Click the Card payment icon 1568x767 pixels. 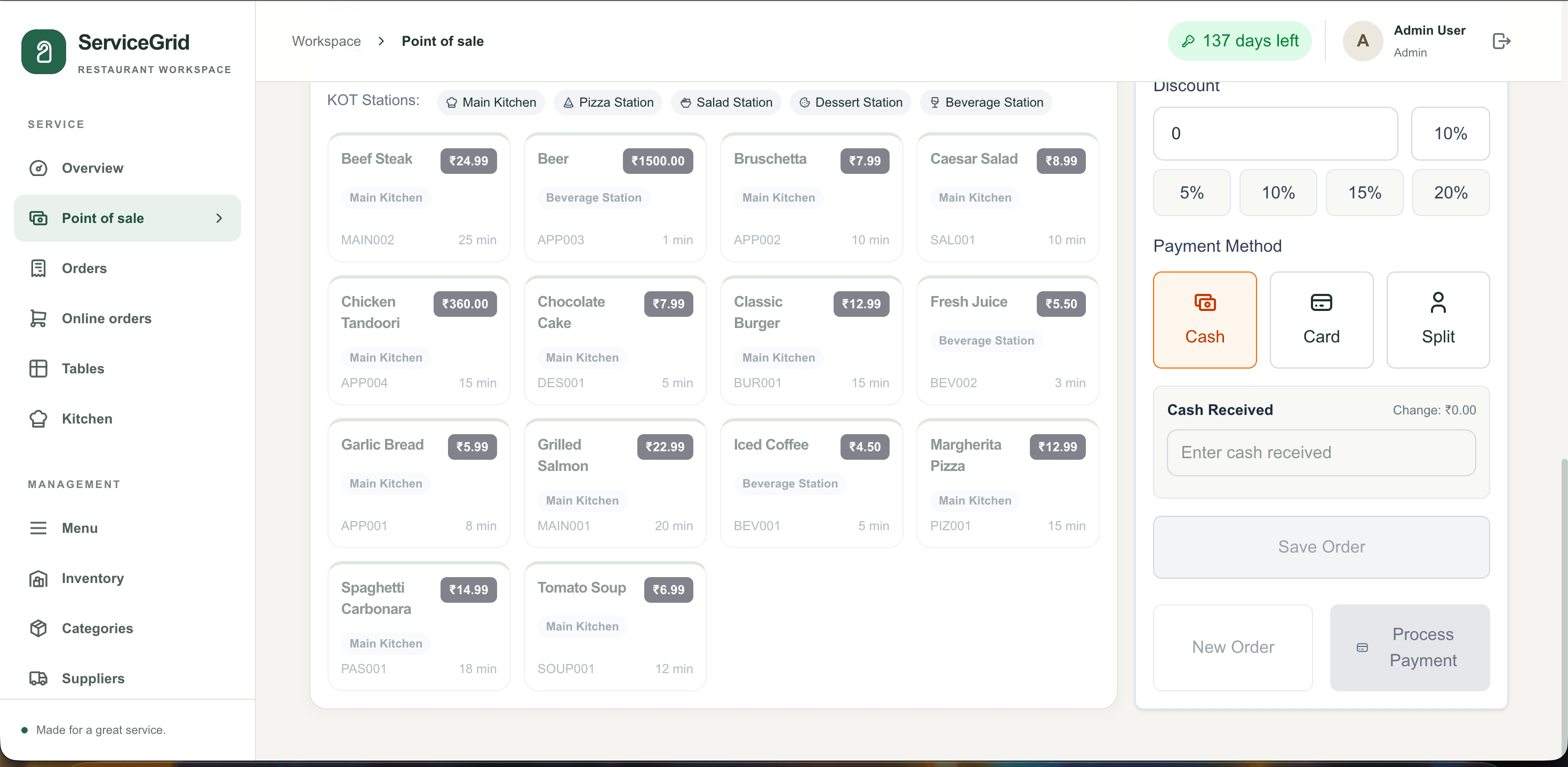[1321, 302]
